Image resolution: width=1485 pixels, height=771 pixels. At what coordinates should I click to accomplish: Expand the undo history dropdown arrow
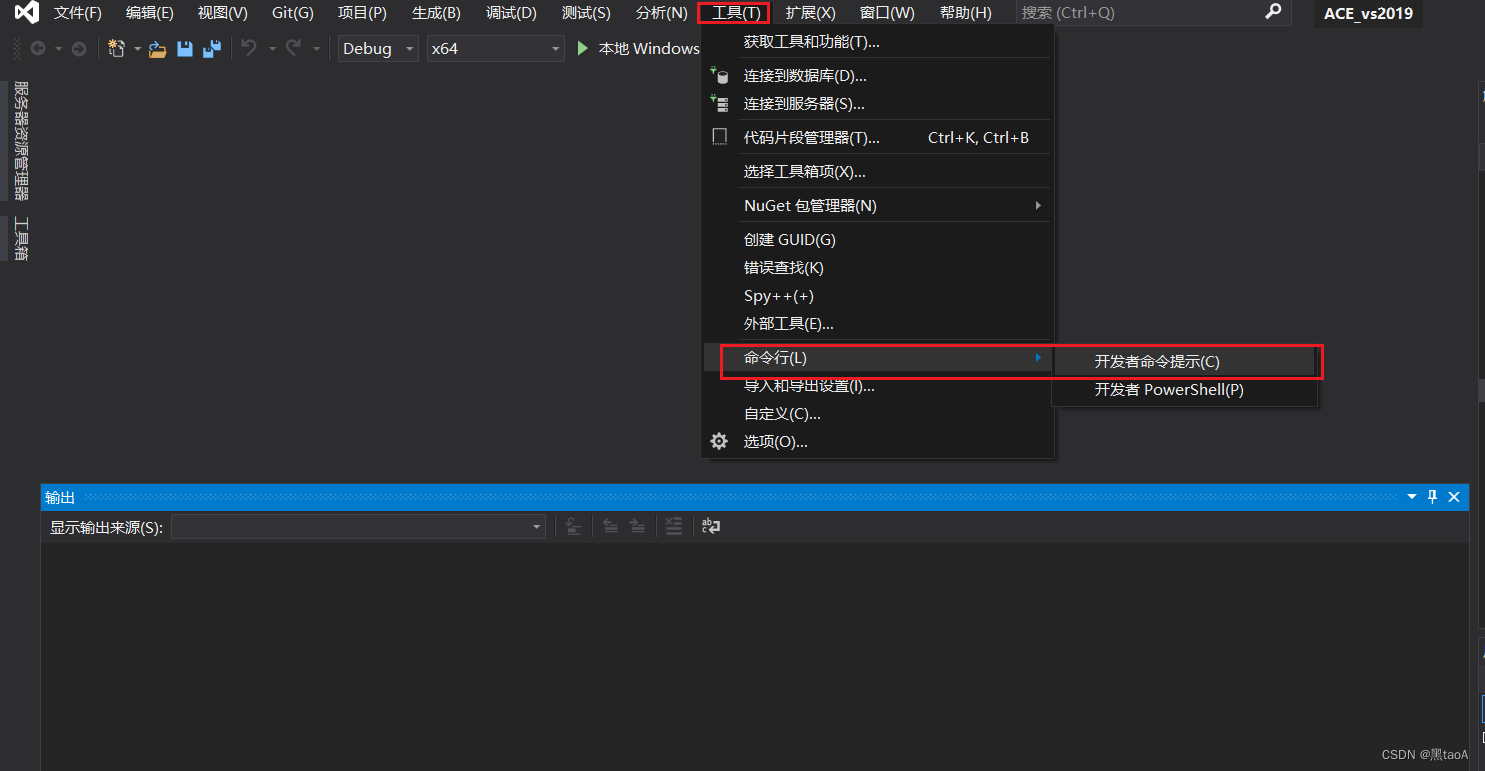pos(272,48)
